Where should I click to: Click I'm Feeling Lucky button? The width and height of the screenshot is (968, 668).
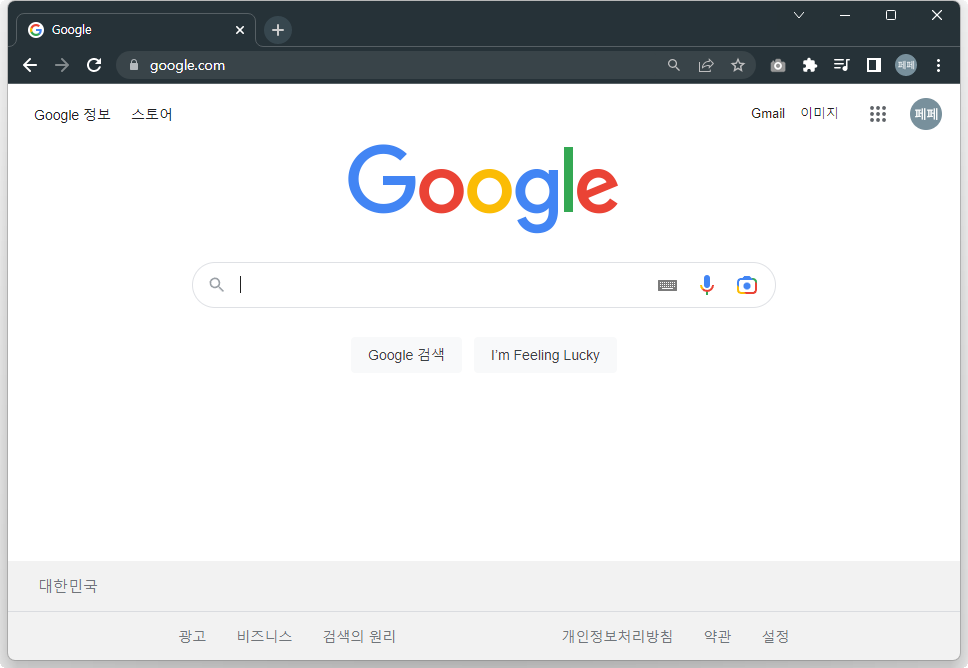pyautogui.click(x=545, y=355)
